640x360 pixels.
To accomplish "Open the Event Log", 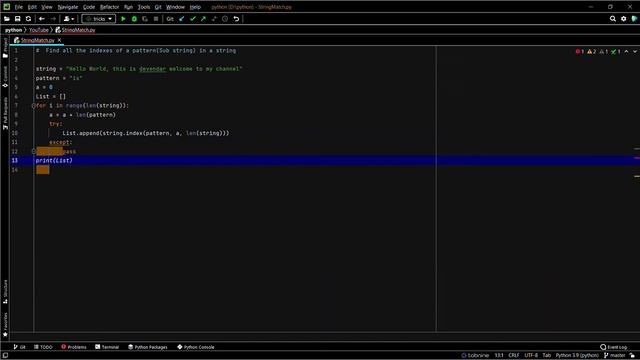I will 613,347.
